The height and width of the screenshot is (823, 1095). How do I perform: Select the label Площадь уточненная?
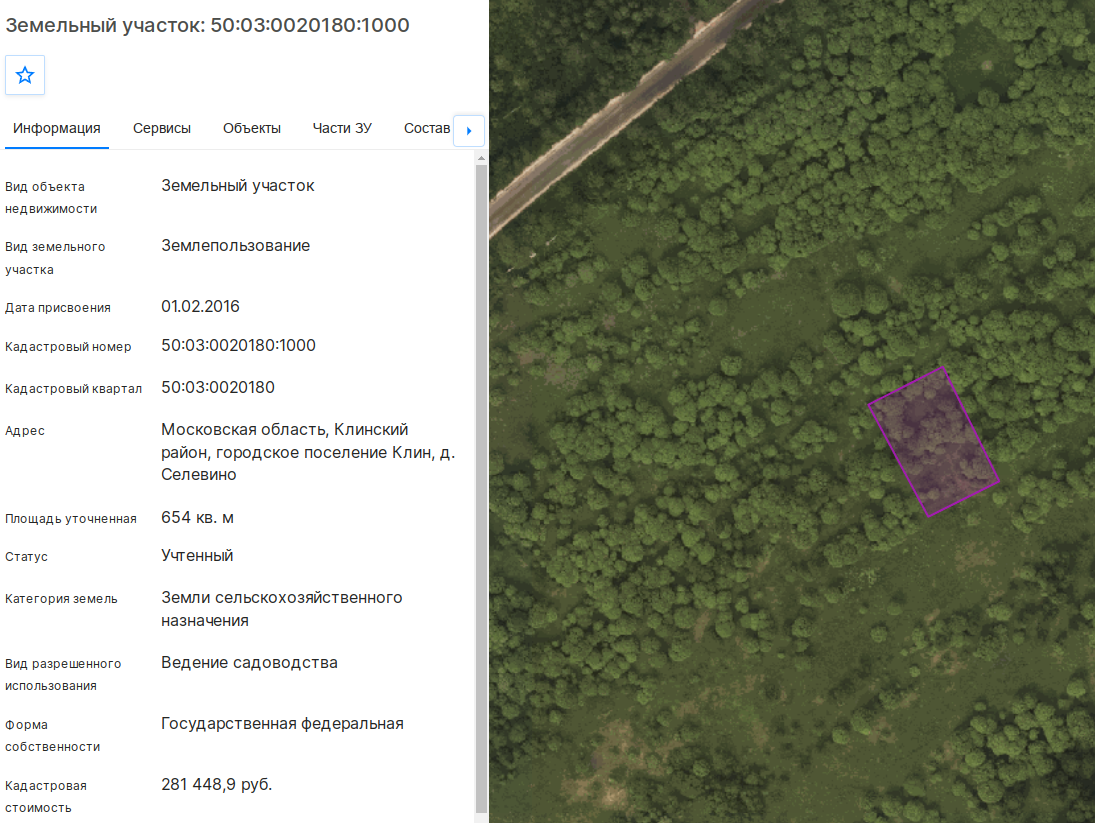pos(71,519)
